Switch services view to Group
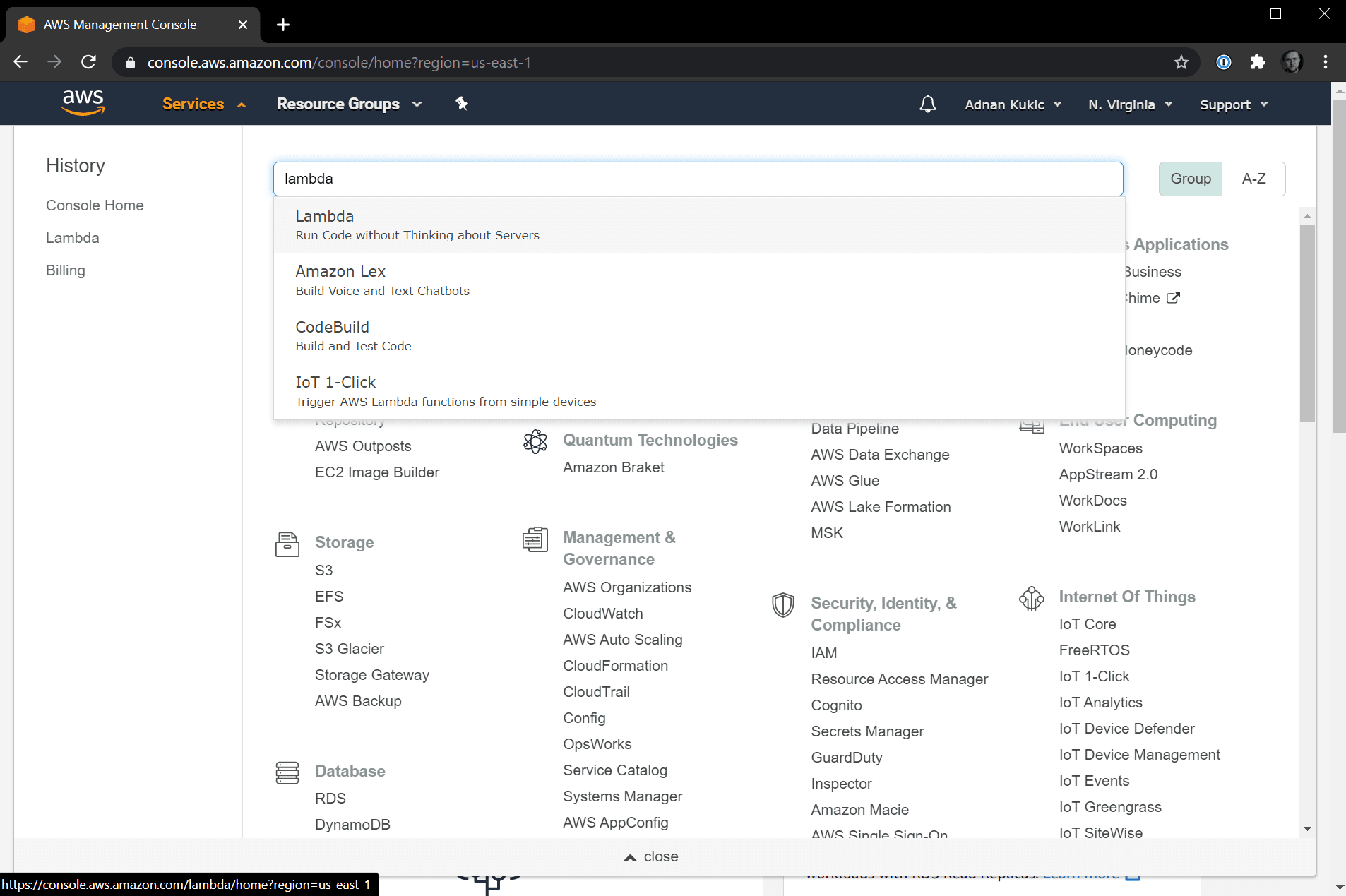The width and height of the screenshot is (1346, 896). click(x=1190, y=179)
